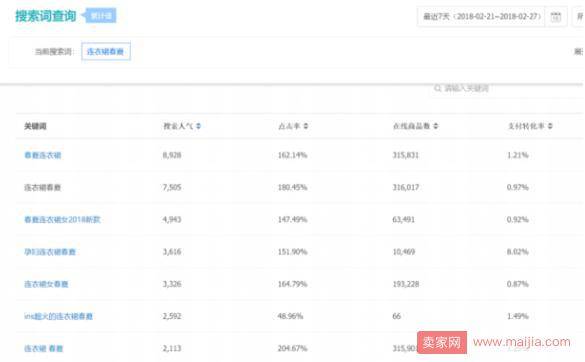Screen dimensions: 585x362
Task: Open the ins超火的连衣裙春夏 keyword link
Action: click(x=59, y=316)
